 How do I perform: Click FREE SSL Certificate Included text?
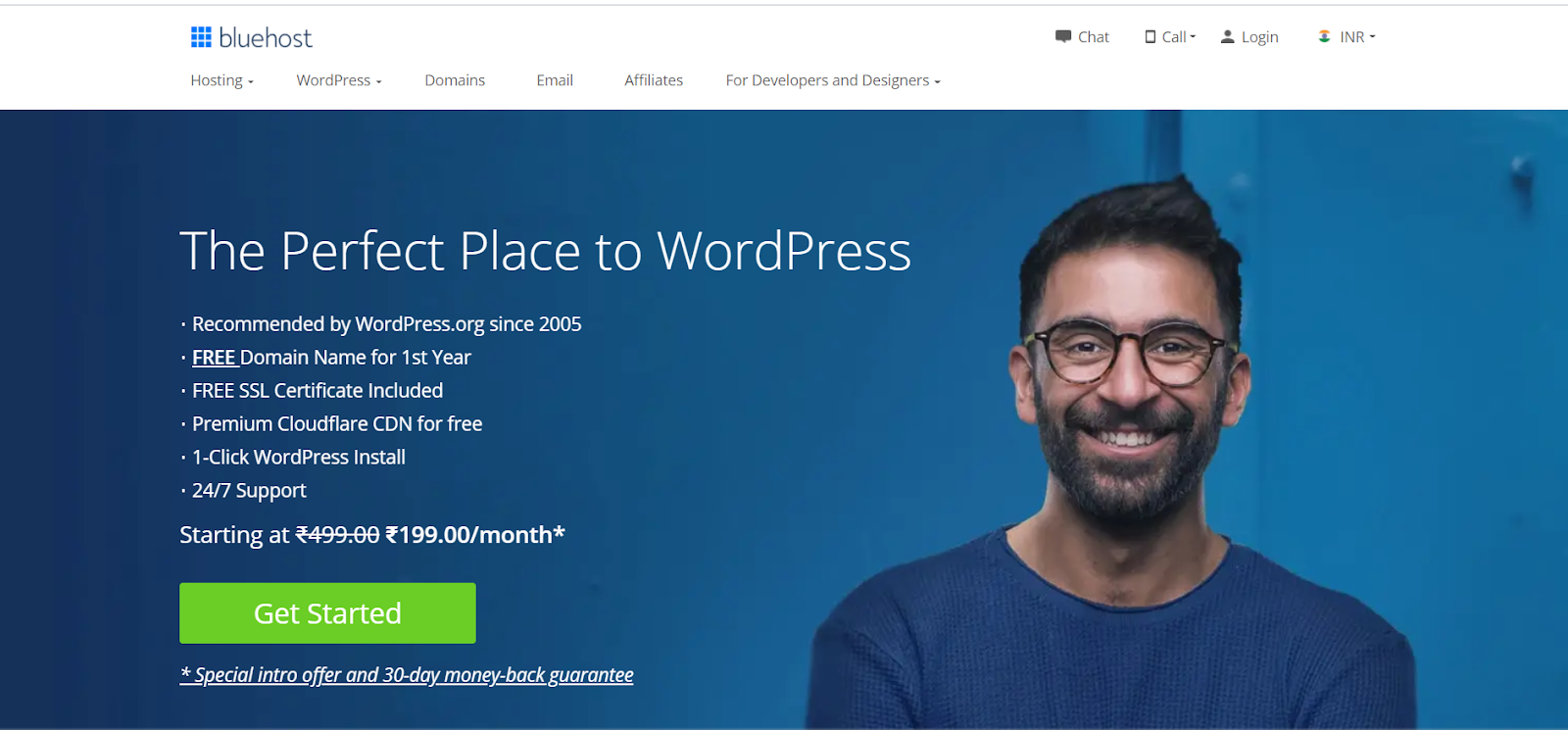[318, 391]
